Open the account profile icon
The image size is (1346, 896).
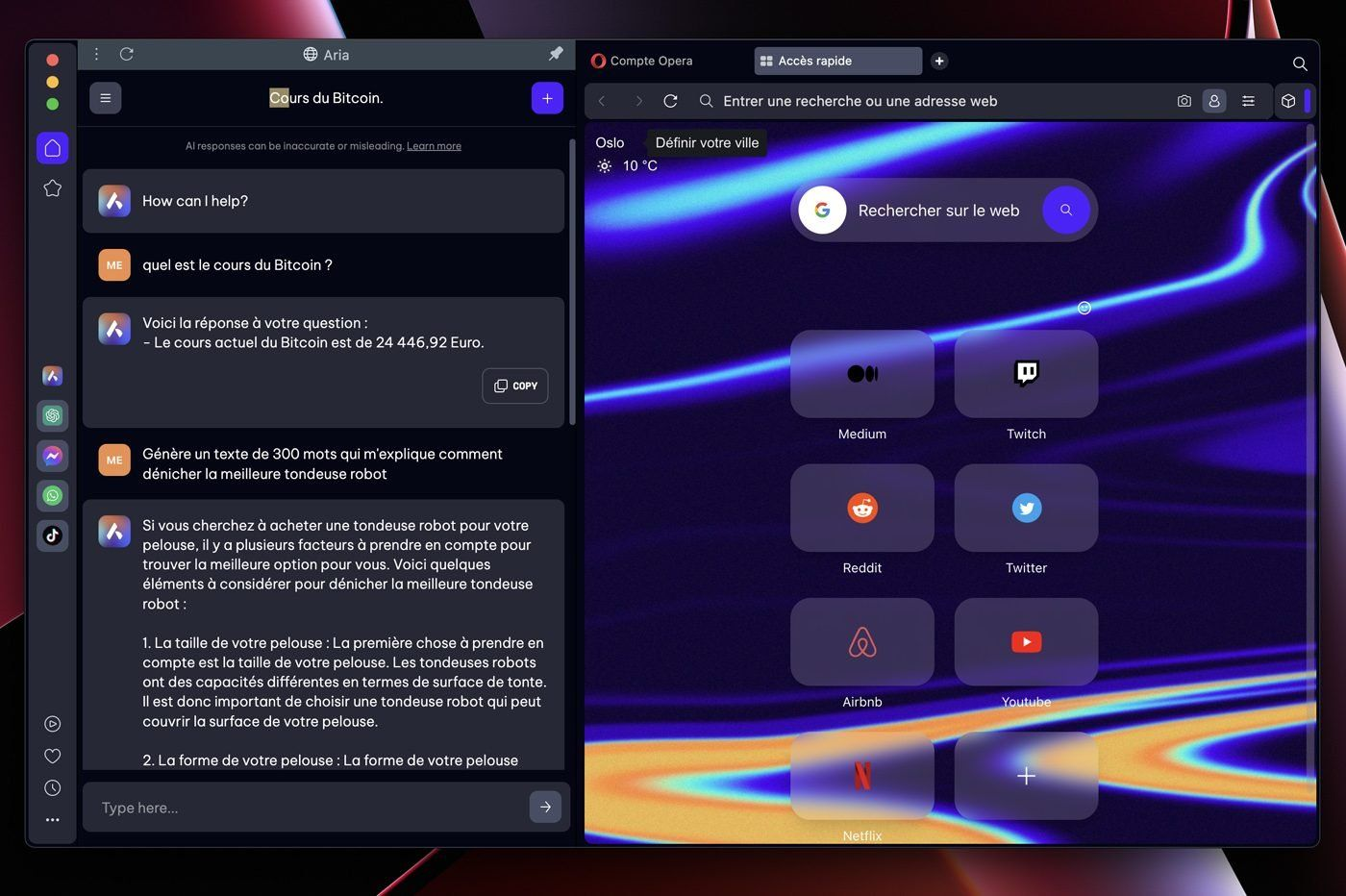[1214, 101]
